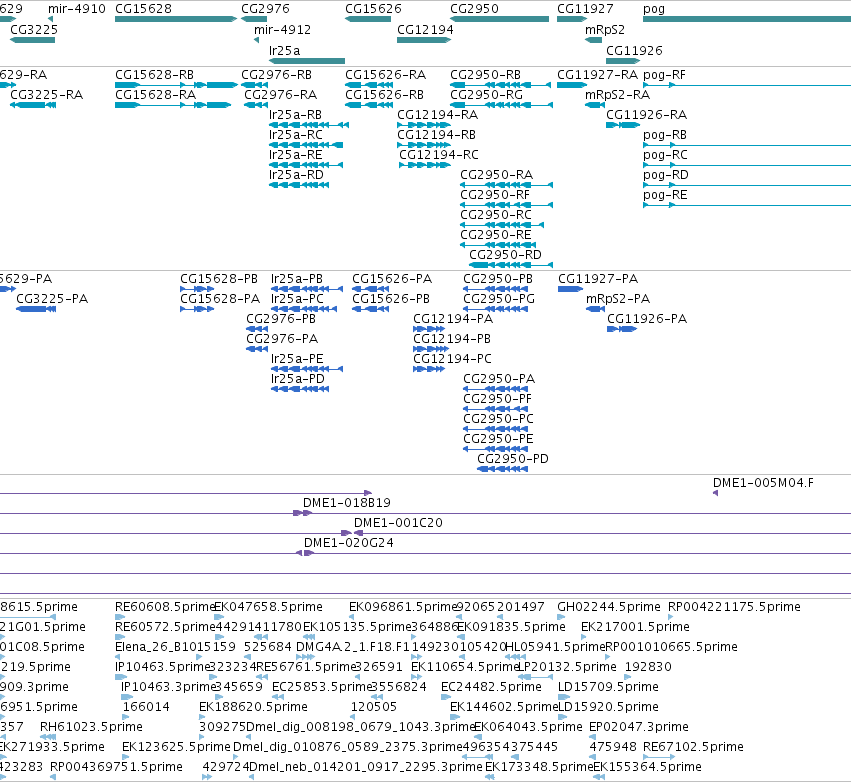
Task: Select the mRpS2 gene label
Action: point(605,29)
